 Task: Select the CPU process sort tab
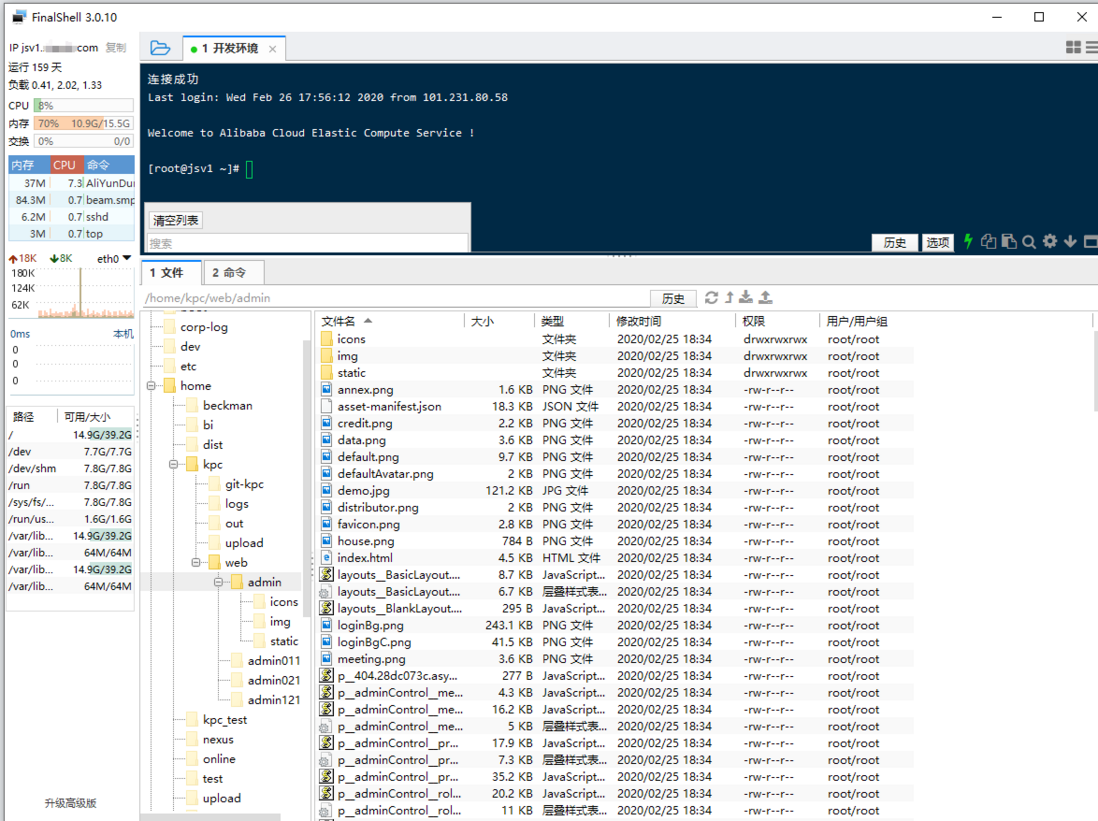click(x=65, y=165)
